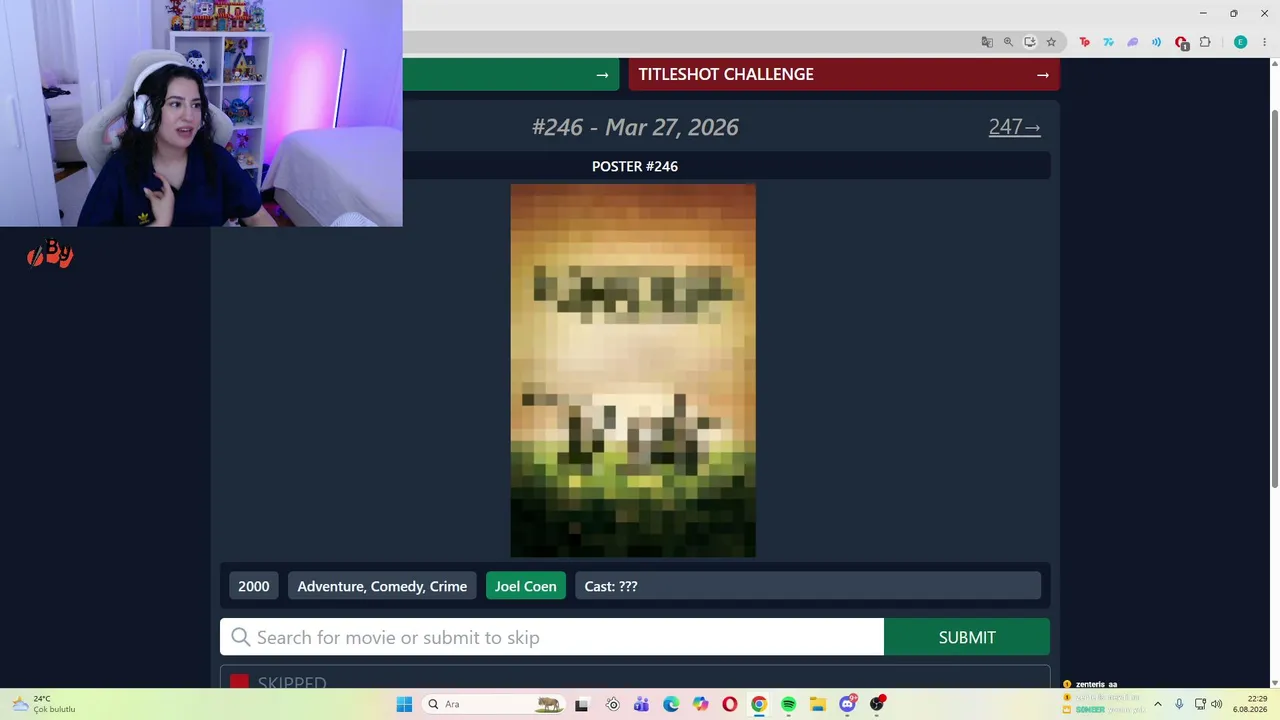Open the red extension with badge 1
Screen dimensions: 1280x720
click(x=1181, y=43)
